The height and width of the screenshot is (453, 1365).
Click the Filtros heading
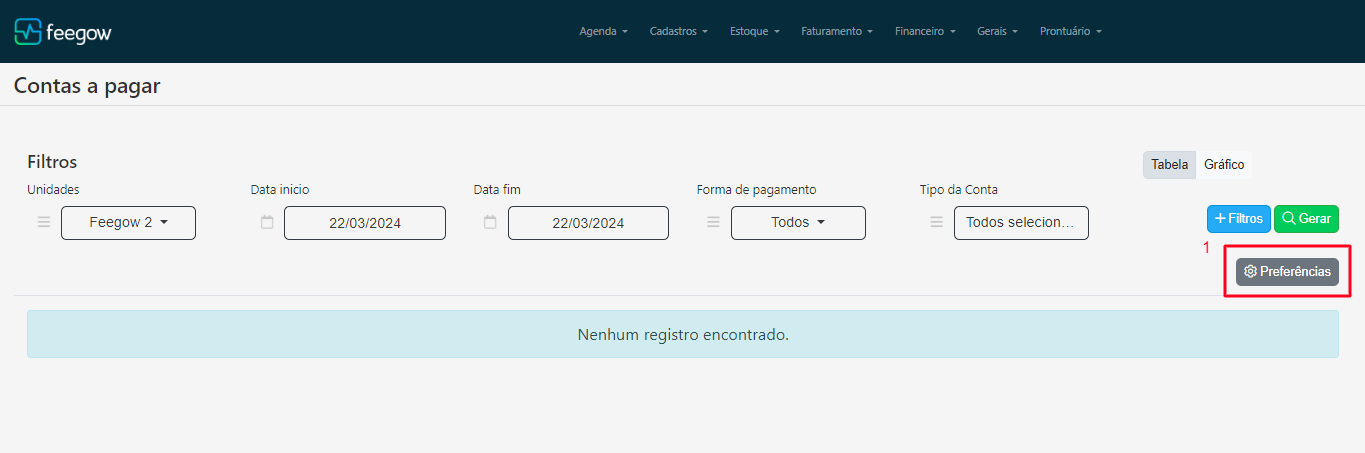[x=52, y=162]
